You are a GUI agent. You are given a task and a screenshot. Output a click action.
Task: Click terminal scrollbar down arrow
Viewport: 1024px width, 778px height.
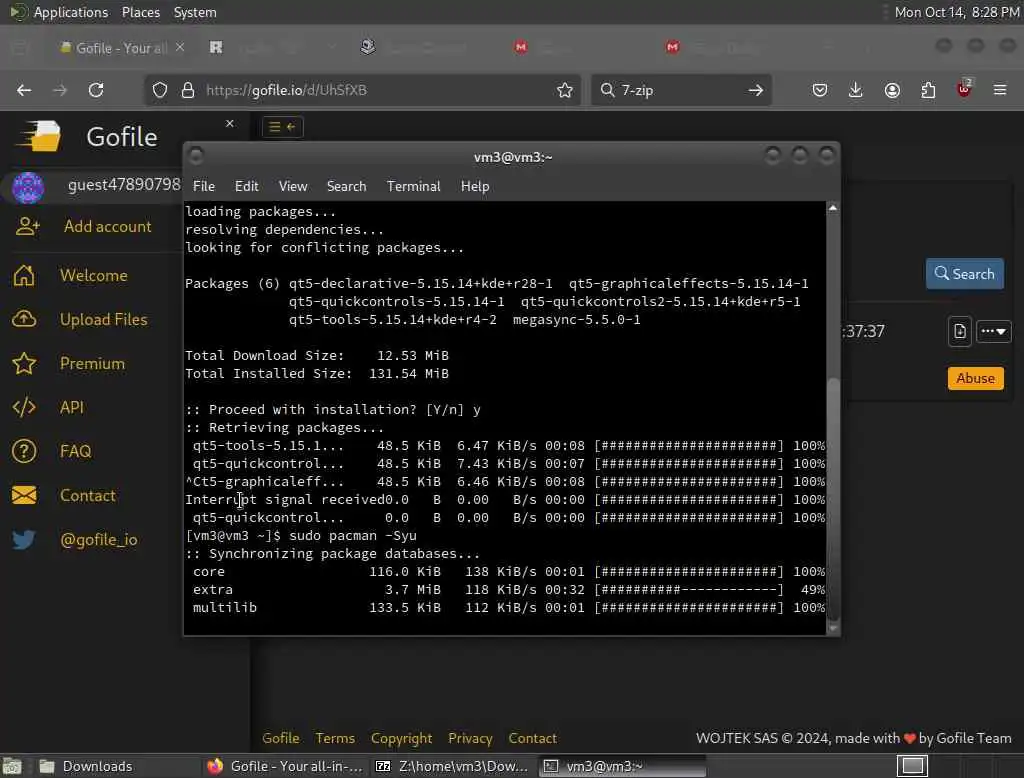833,628
